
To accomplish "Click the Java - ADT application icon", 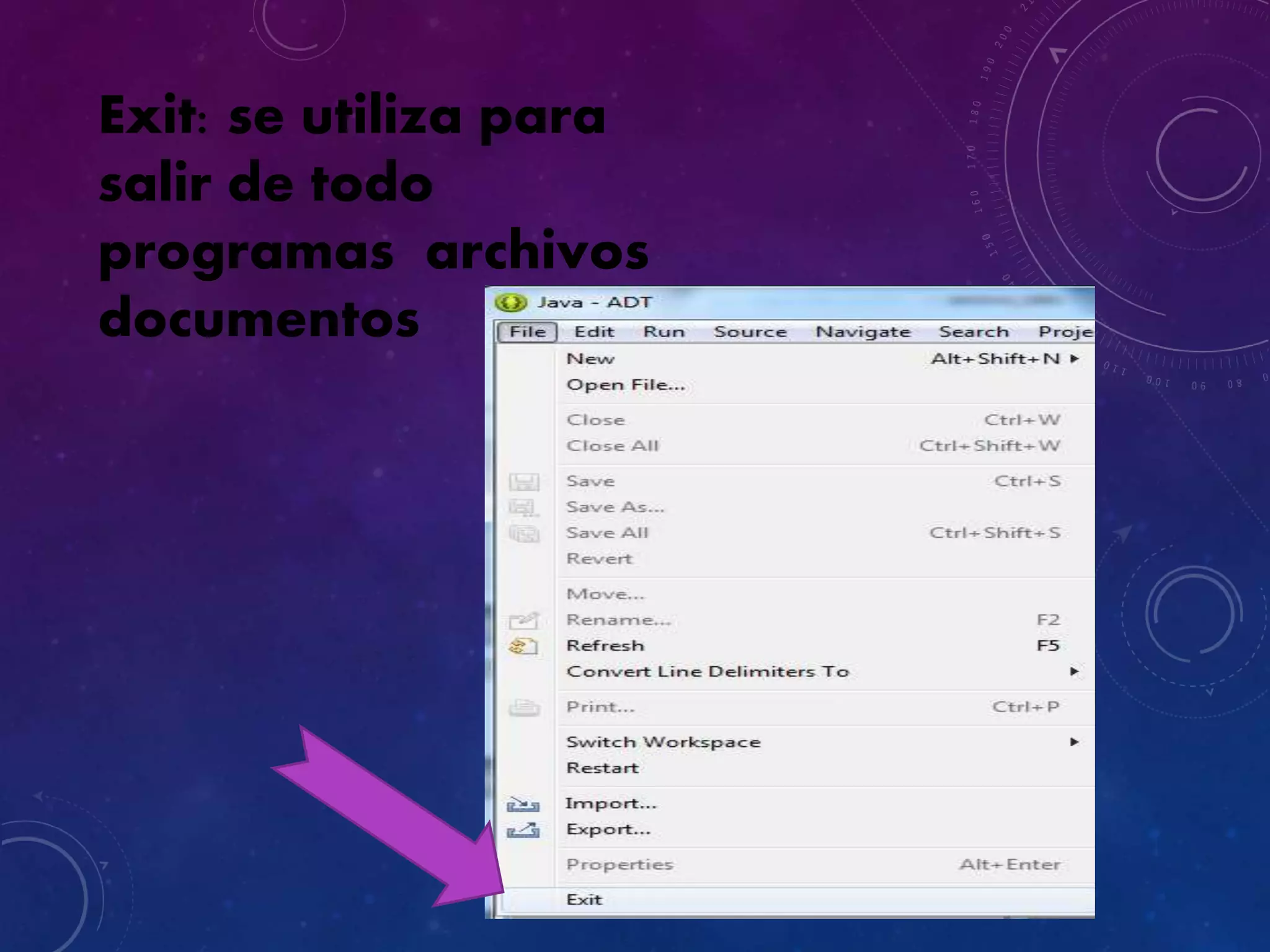I will pyautogui.click(x=510, y=302).
